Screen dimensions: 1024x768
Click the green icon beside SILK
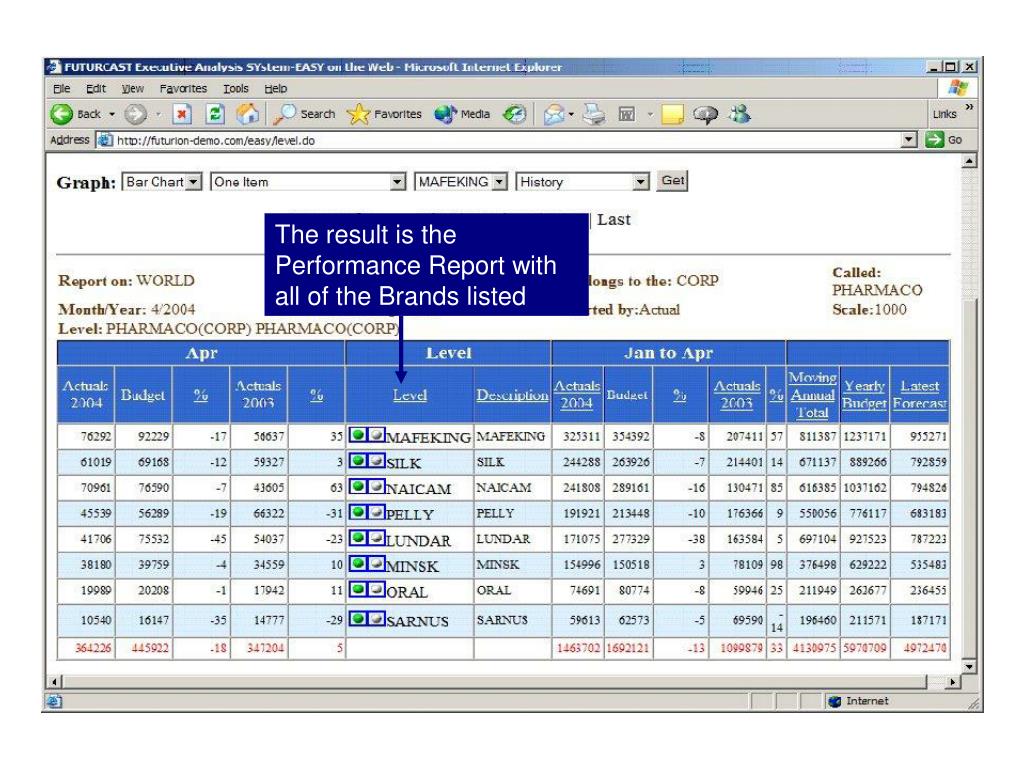pyautogui.click(x=358, y=460)
